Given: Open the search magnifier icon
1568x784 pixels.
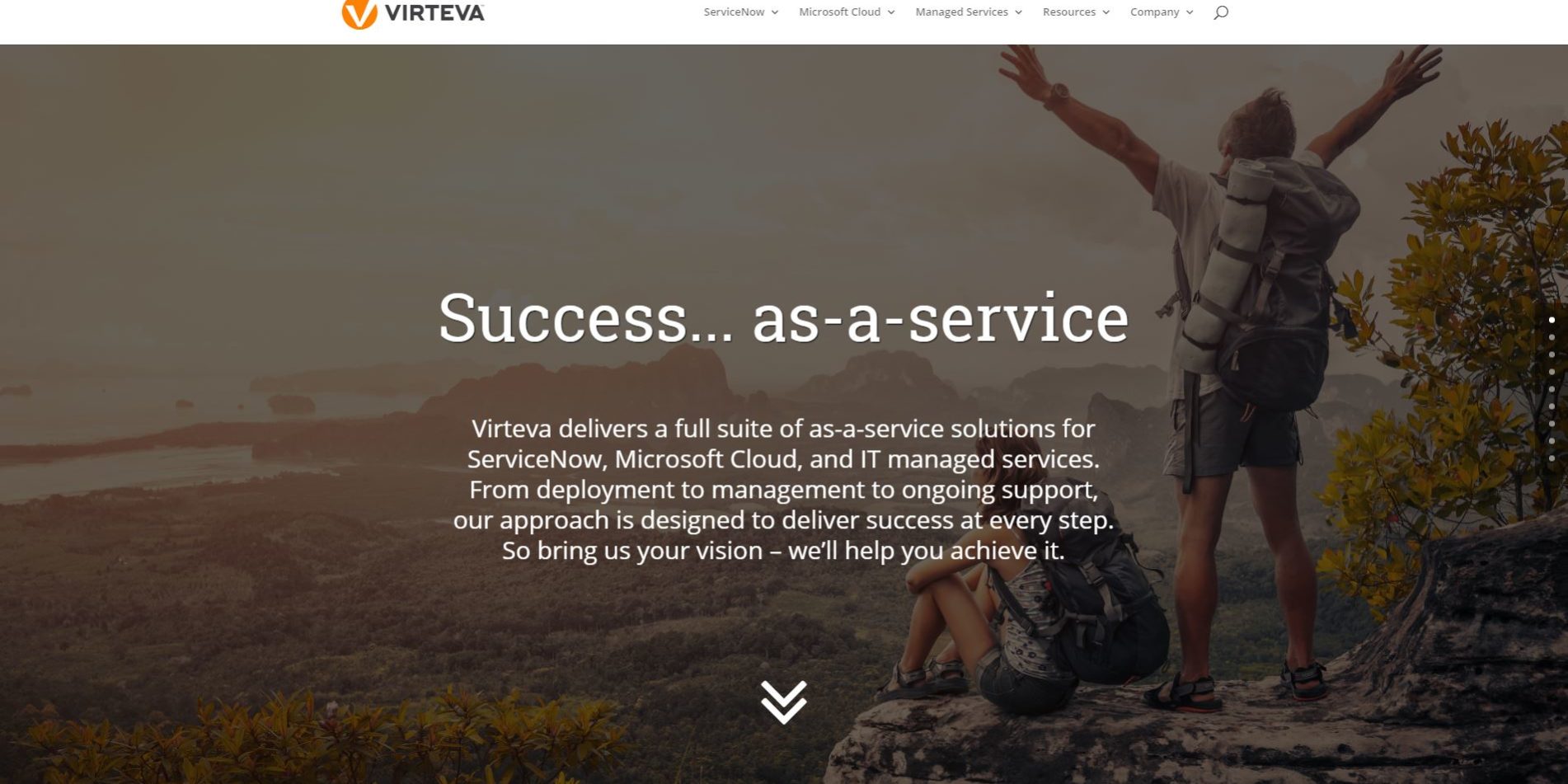Looking at the screenshot, I should [x=1221, y=12].
